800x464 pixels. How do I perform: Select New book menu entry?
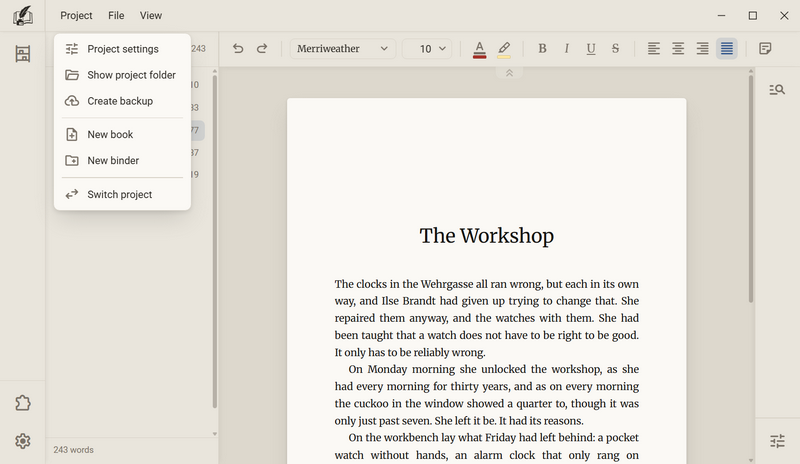click(x=122, y=134)
